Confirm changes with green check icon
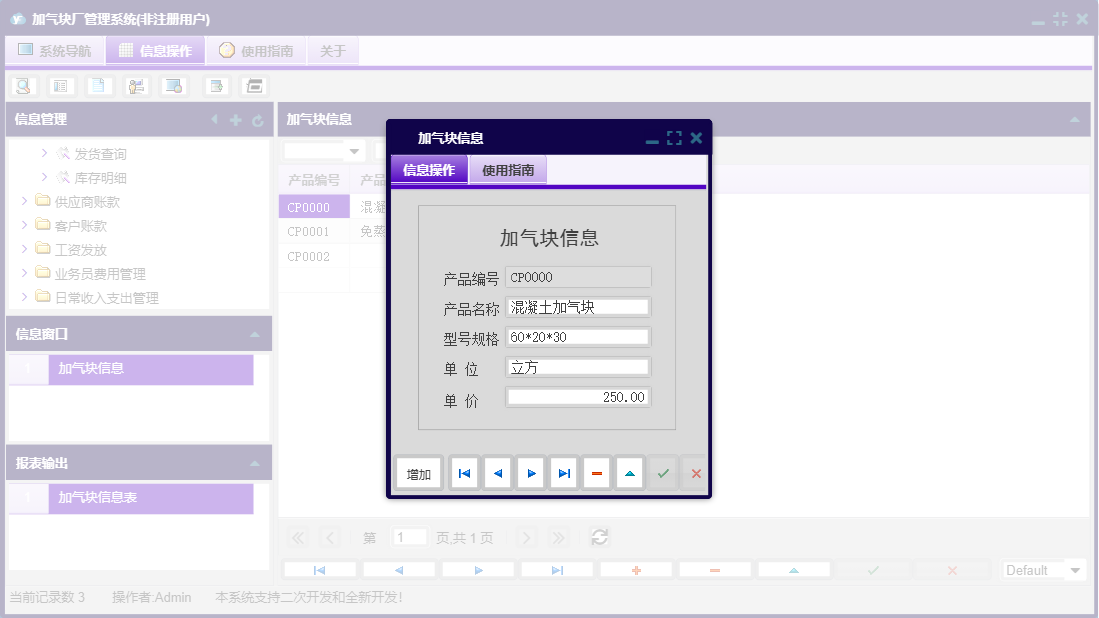 663,472
